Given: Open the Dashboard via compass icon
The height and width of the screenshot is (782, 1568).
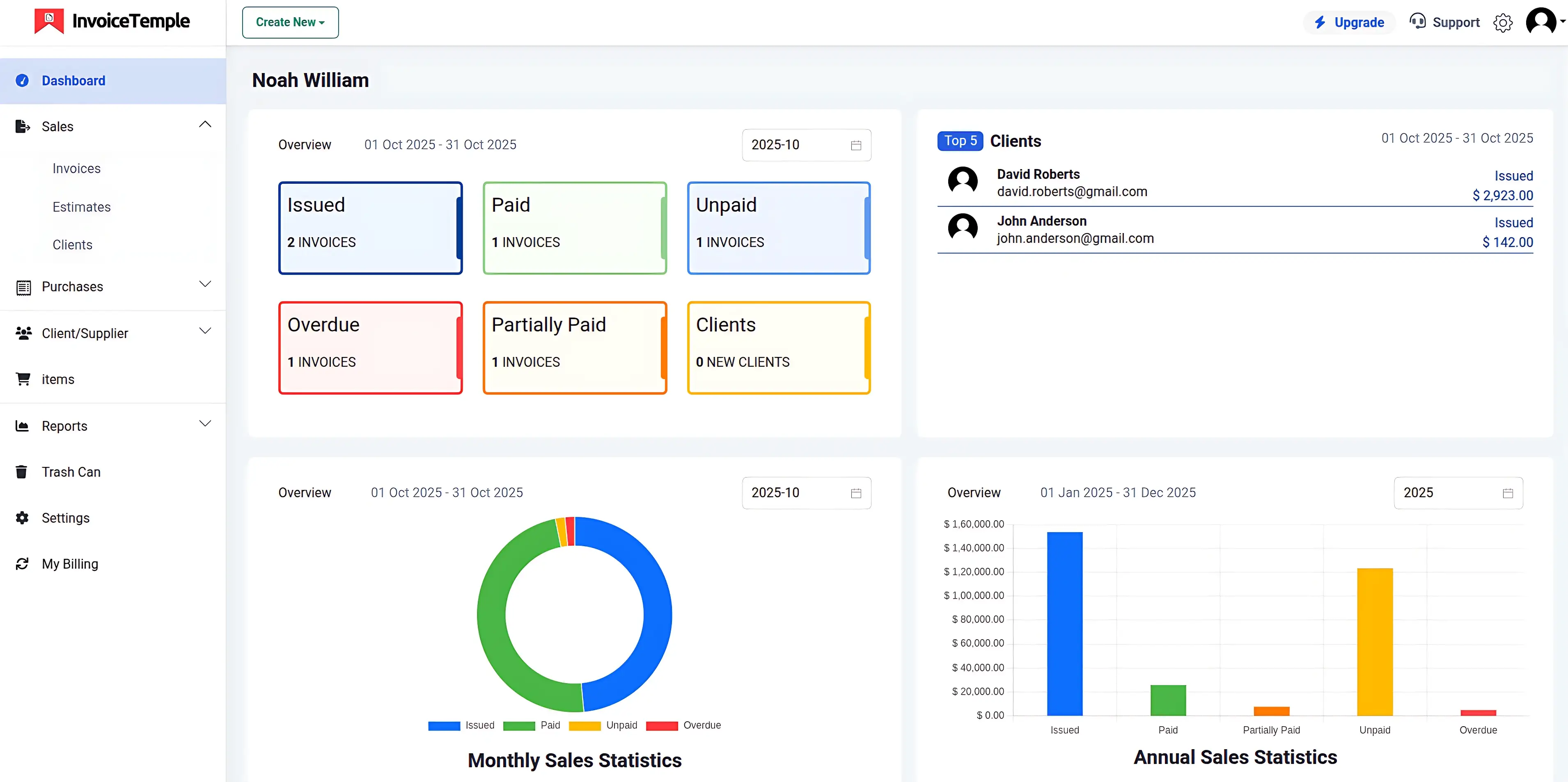Looking at the screenshot, I should click(23, 80).
